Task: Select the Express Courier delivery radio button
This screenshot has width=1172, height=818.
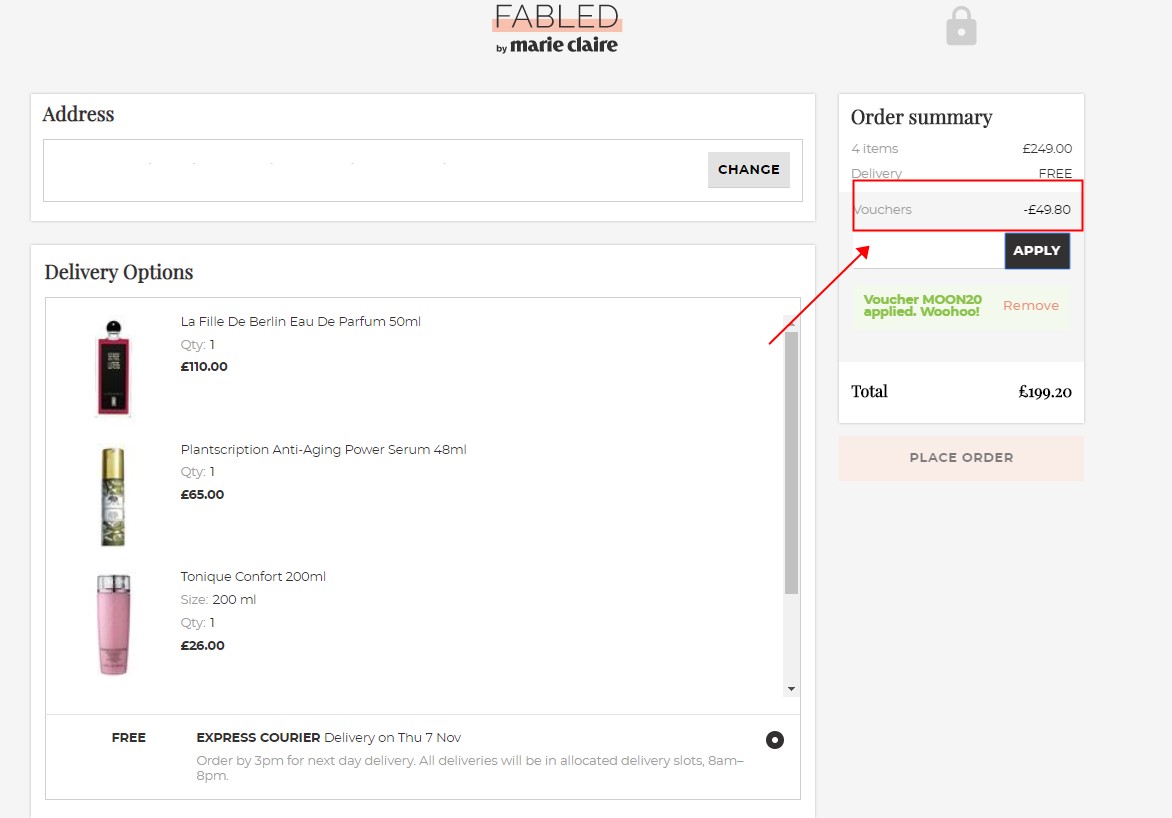Action: [774, 739]
